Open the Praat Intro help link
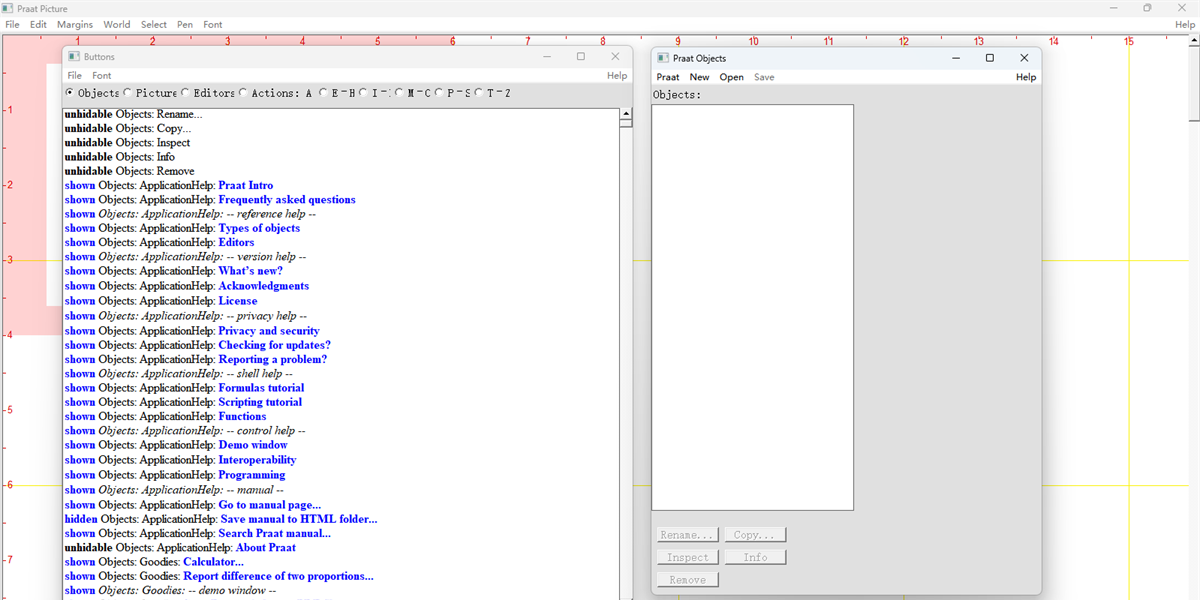The height and width of the screenshot is (600, 1200). (x=246, y=185)
